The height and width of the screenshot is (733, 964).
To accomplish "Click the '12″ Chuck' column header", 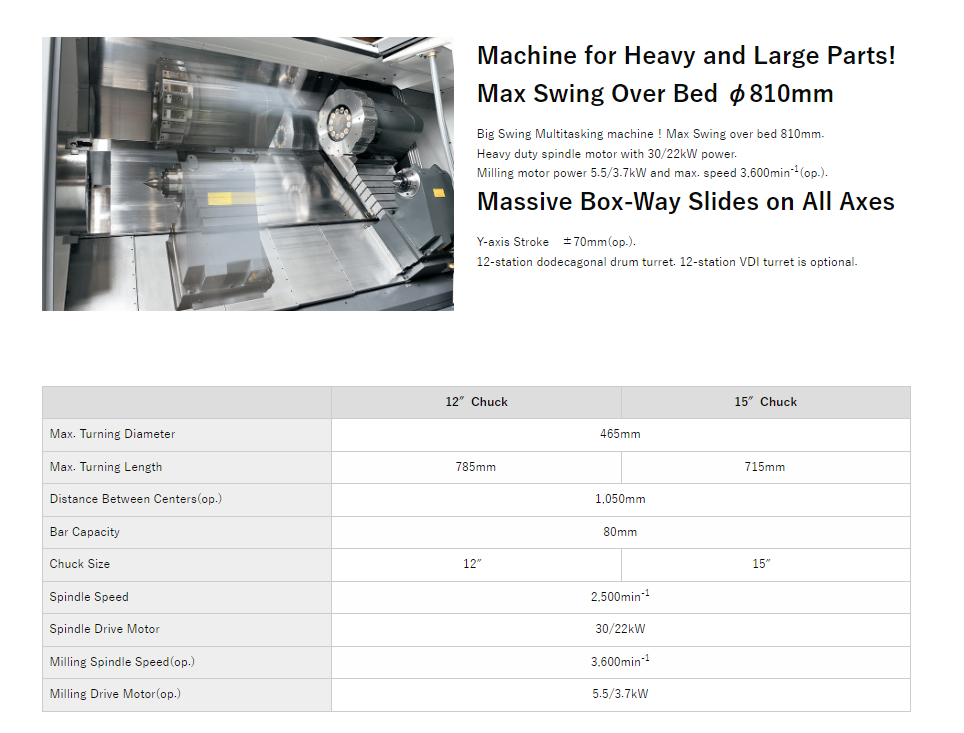I will (x=476, y=402).
